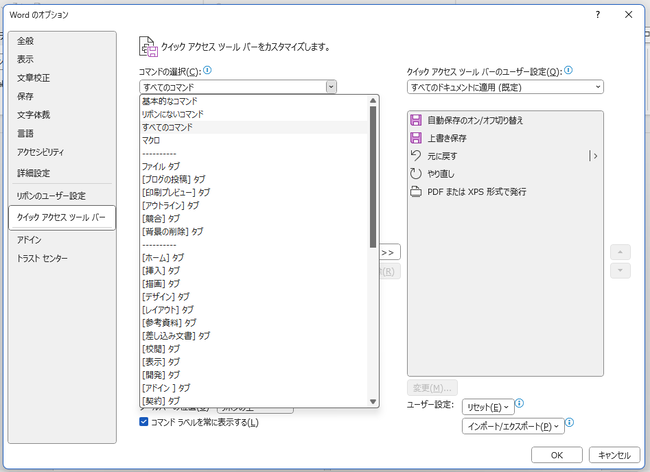Click info icon next to クイック アクセス ツール バーのユーザー設定

pos(568,70)
